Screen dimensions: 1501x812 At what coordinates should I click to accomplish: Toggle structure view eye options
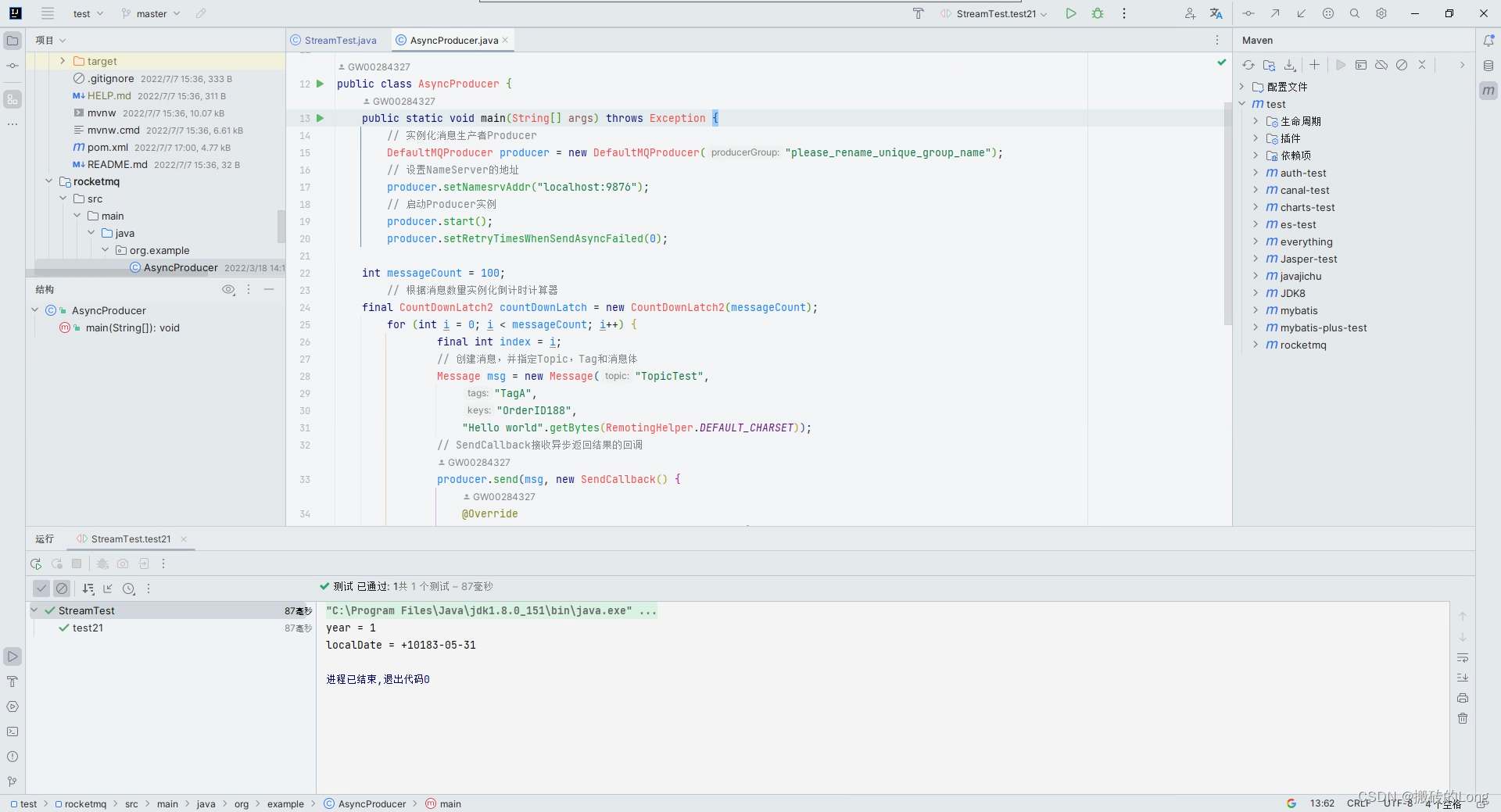click(228, 289)
